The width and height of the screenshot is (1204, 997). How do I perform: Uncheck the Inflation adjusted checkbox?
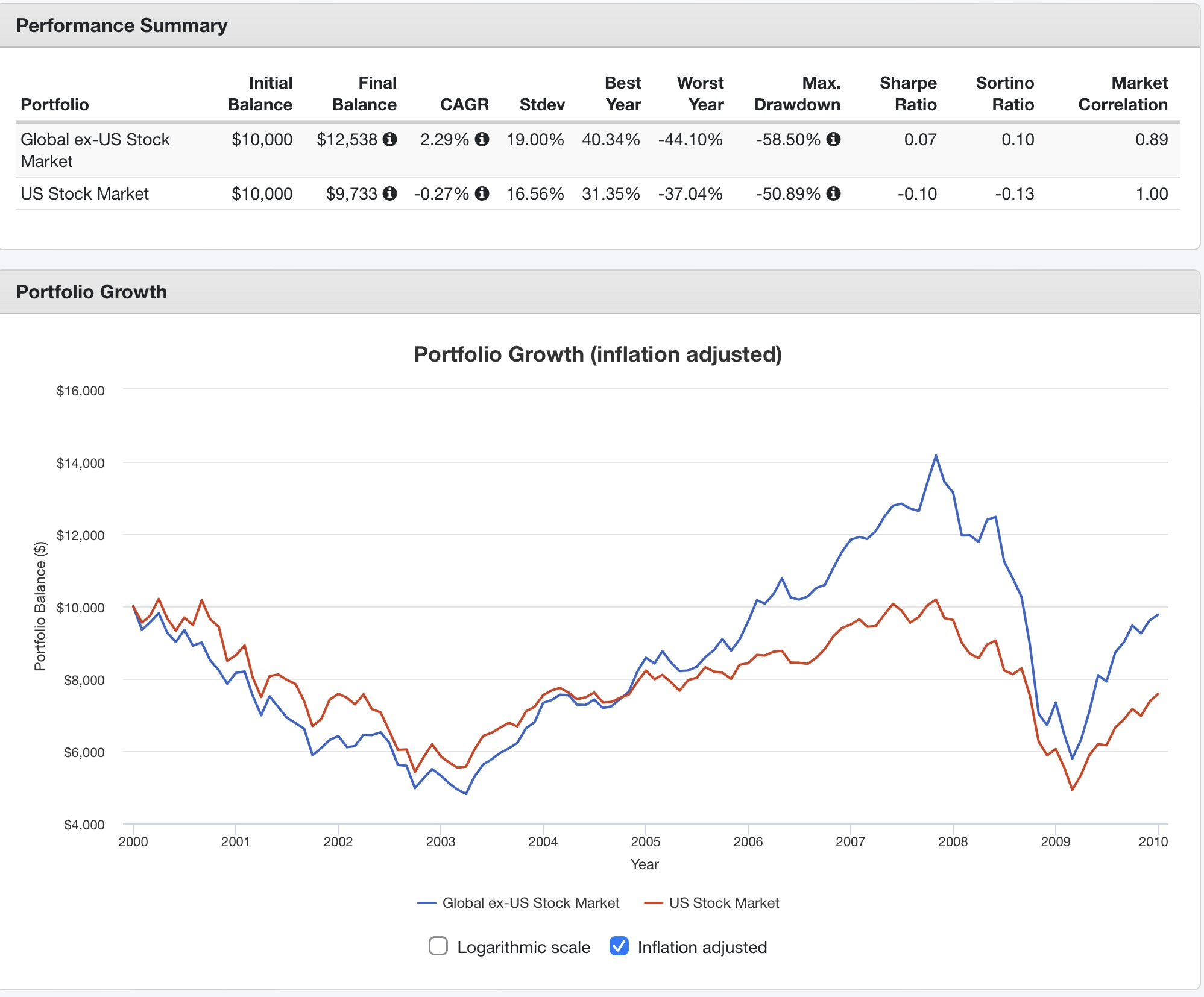619,946
